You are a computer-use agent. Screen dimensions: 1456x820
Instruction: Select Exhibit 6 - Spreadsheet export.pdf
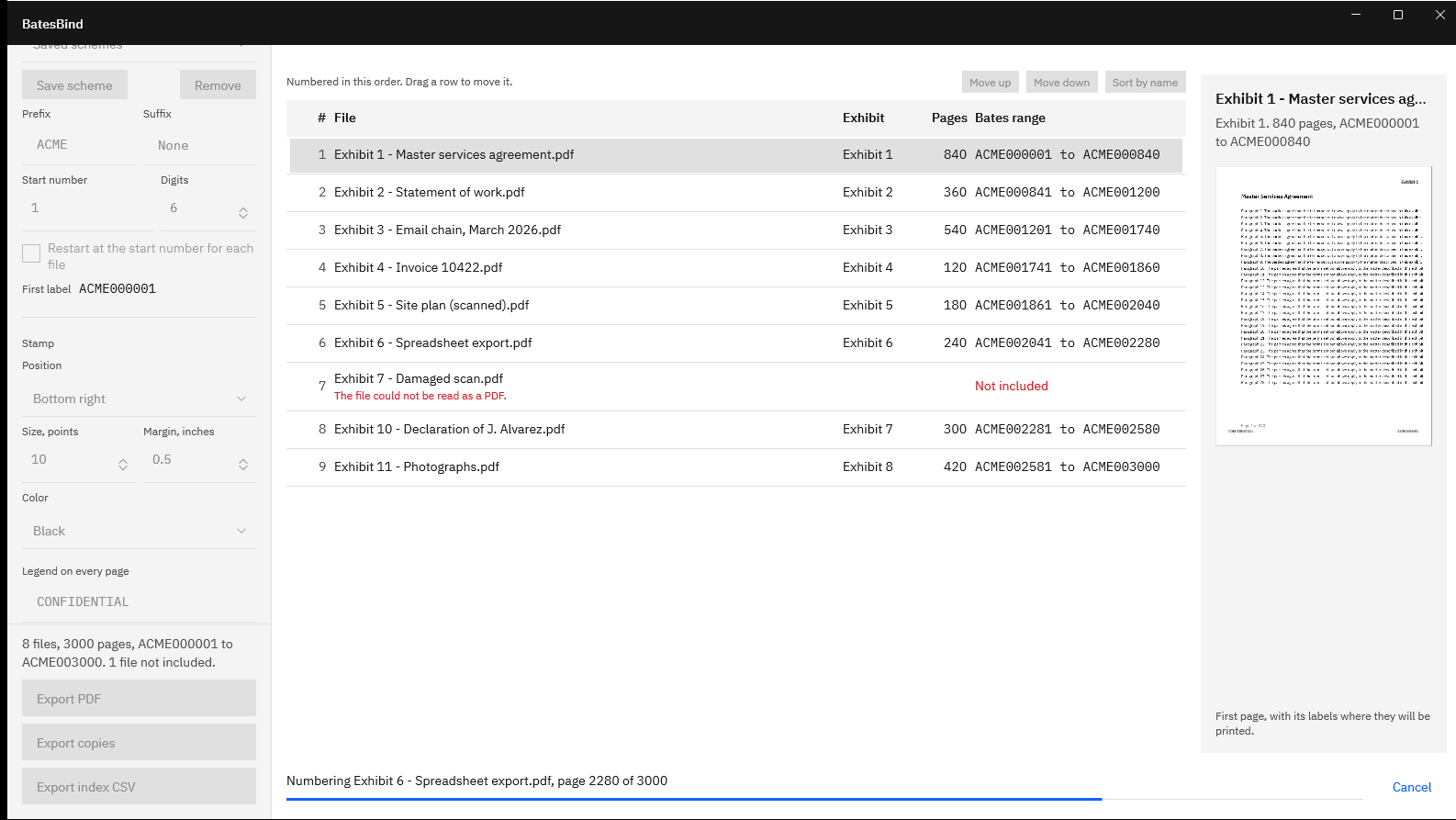pyautogui.click(x=736, y=343)
